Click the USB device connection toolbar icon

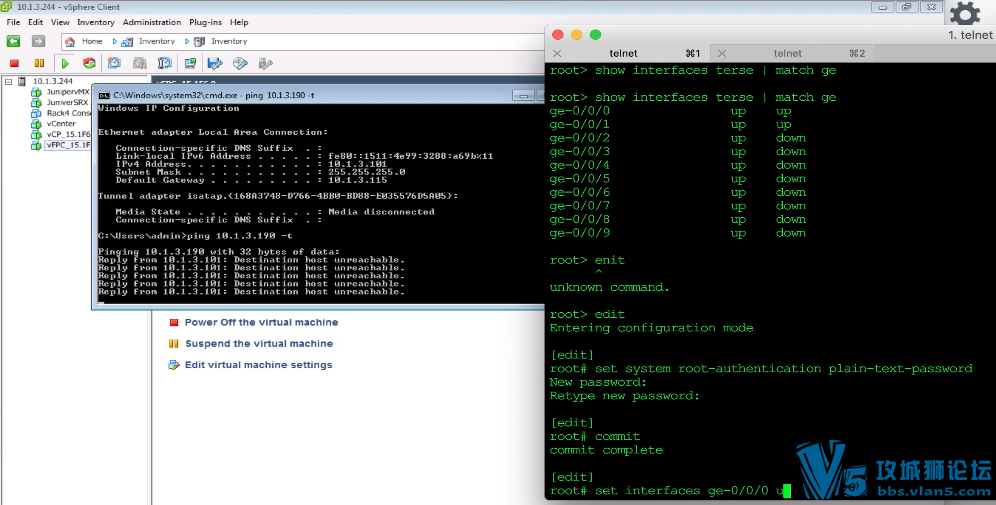[x=266, y=63]
